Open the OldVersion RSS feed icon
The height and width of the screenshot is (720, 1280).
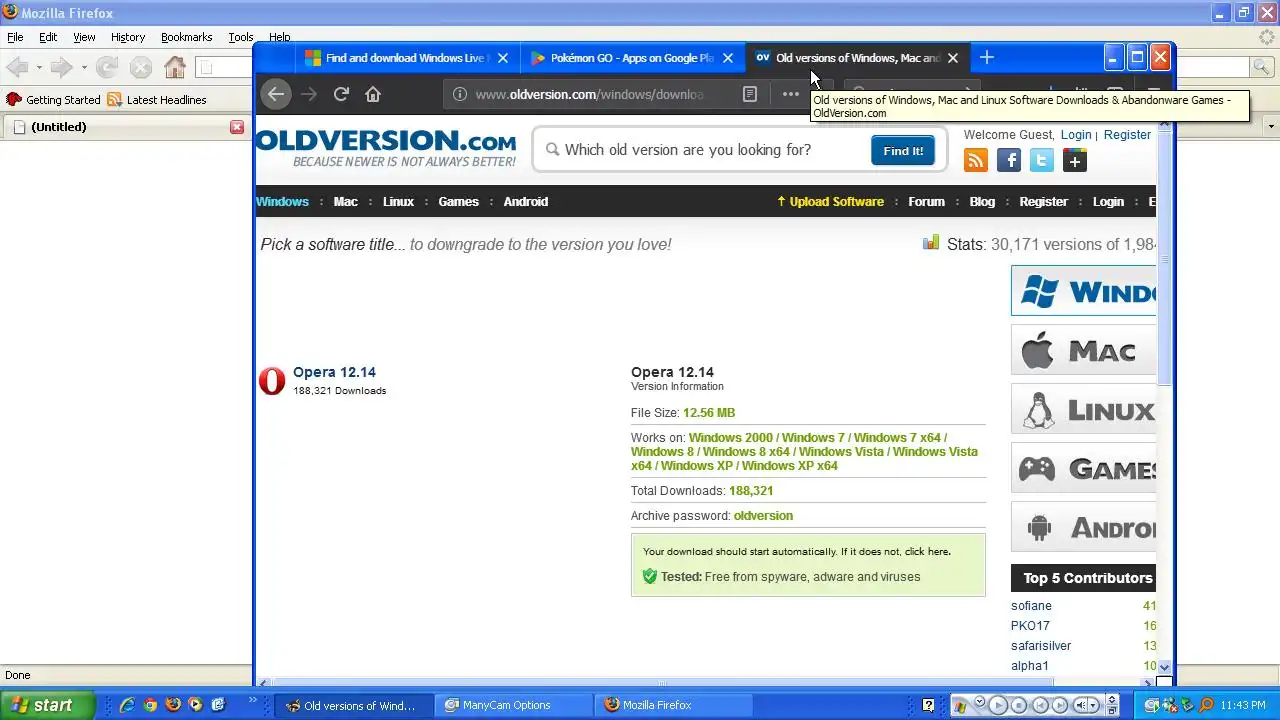(975, 160)
